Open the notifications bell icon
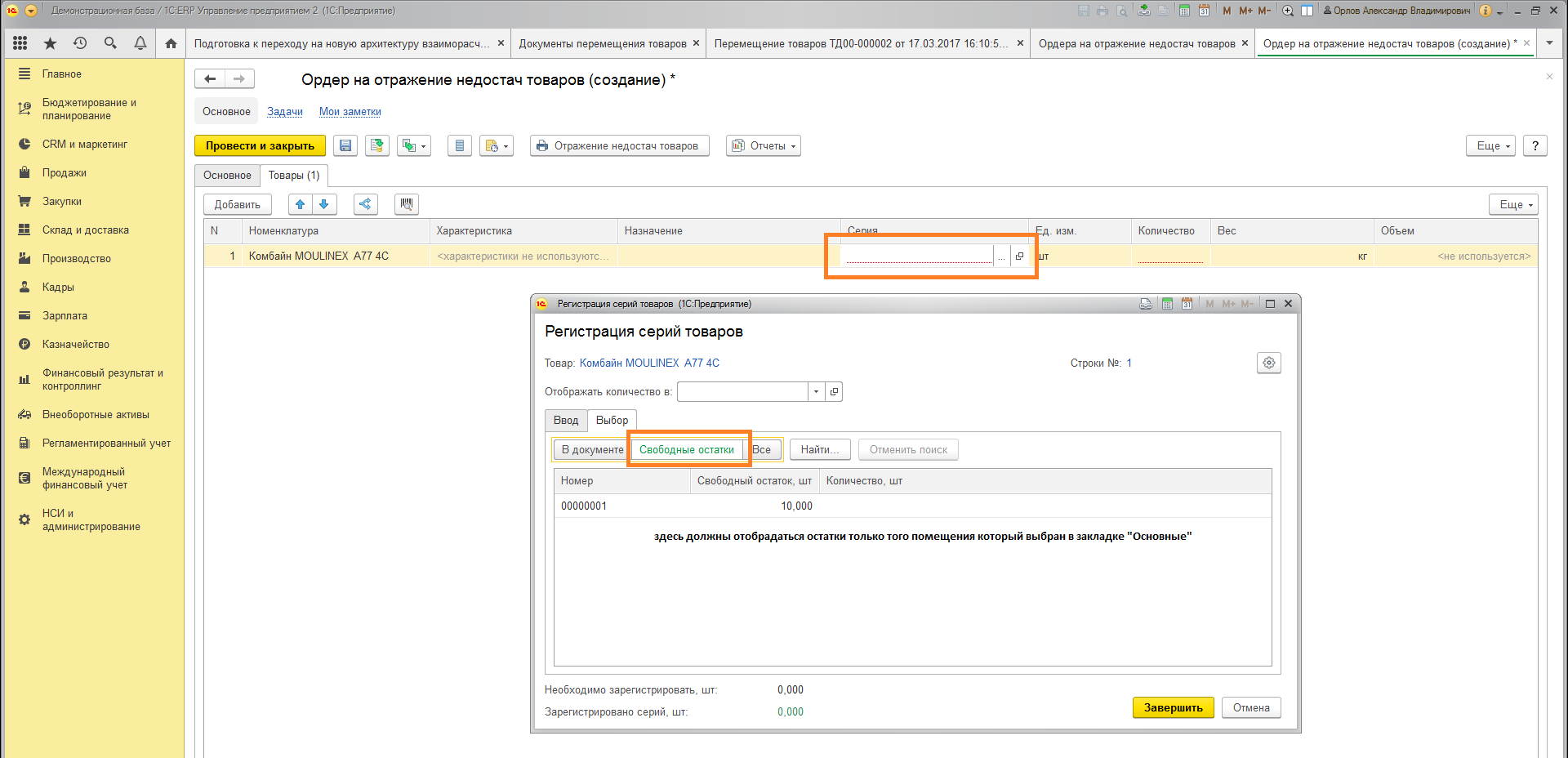This screenshot has height=758, width=1568. (140, 43)
